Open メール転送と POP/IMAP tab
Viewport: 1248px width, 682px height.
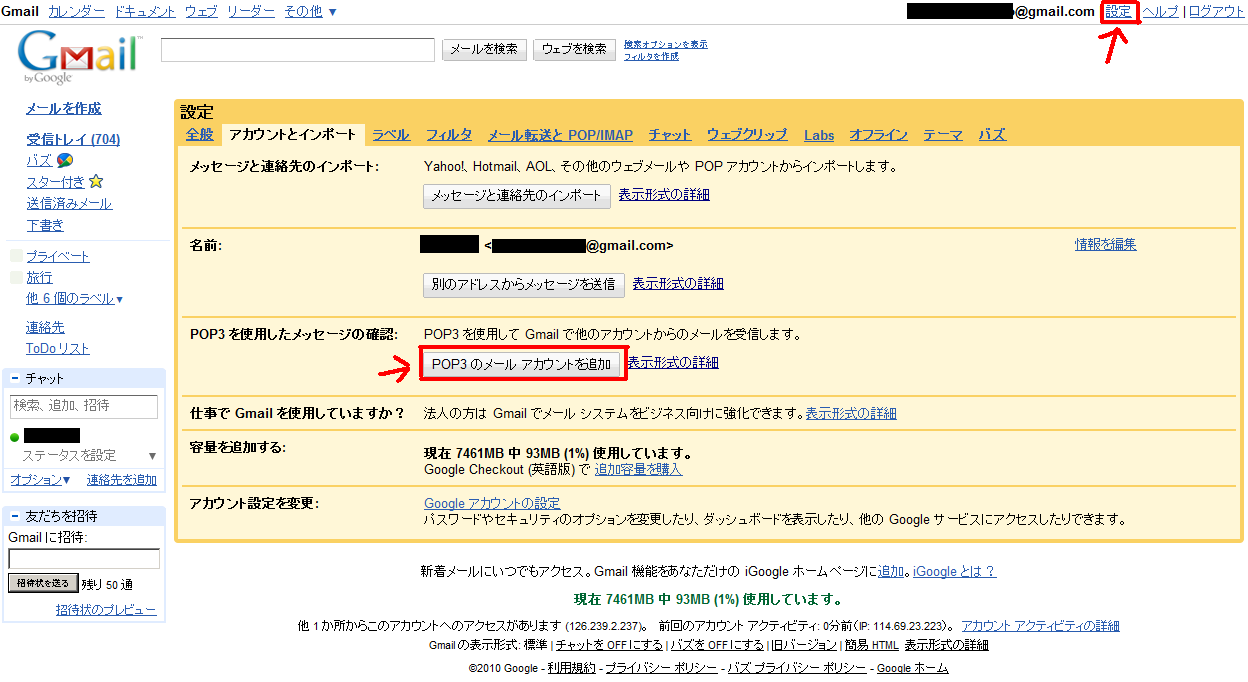(560, 134)
